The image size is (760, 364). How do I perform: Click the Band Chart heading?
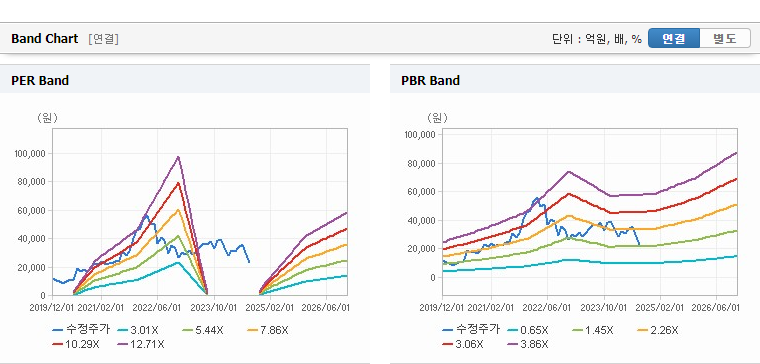pyautogui.click(x=45, y=39)
